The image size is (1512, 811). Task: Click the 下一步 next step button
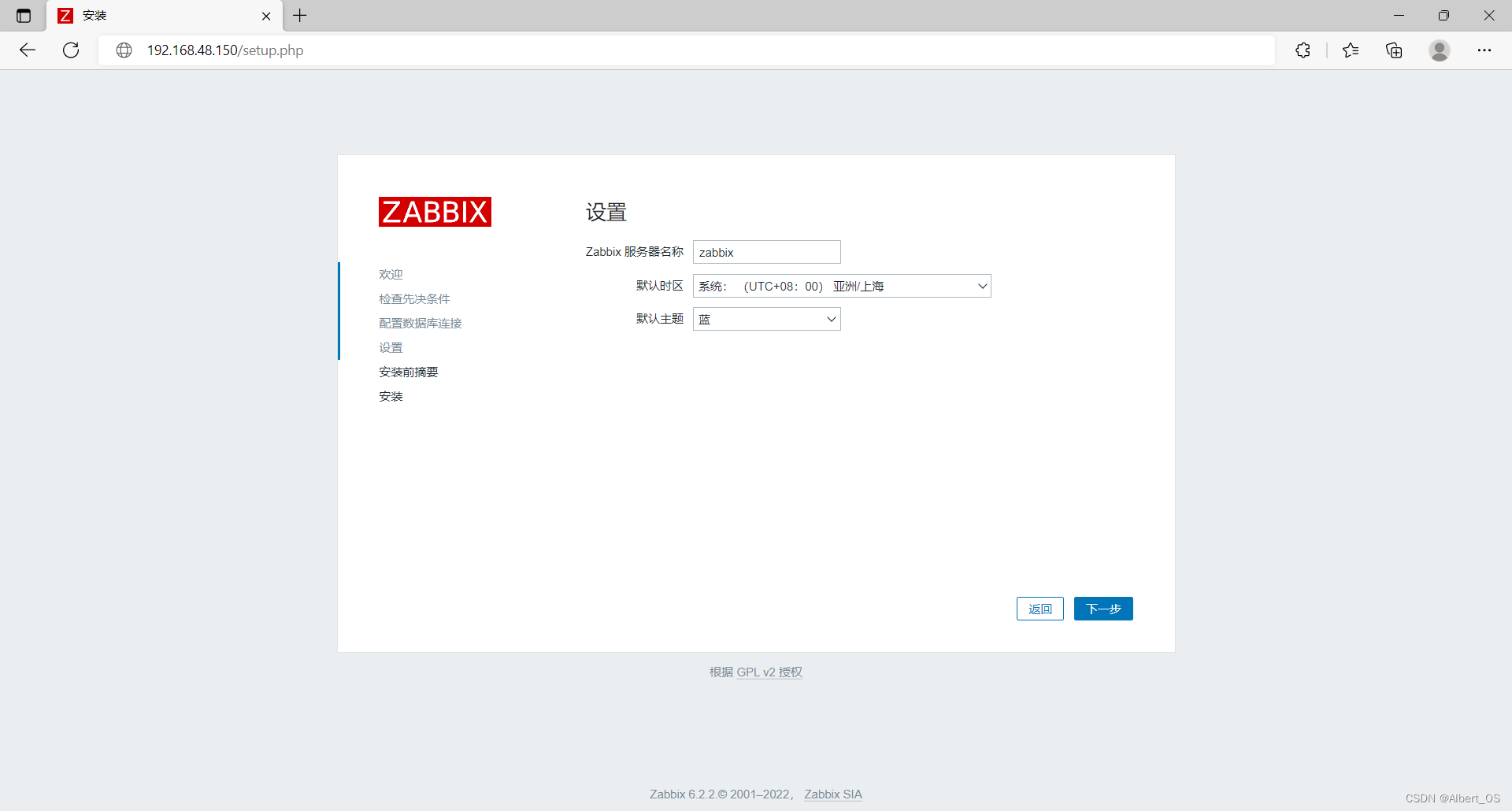point(1103,609)
